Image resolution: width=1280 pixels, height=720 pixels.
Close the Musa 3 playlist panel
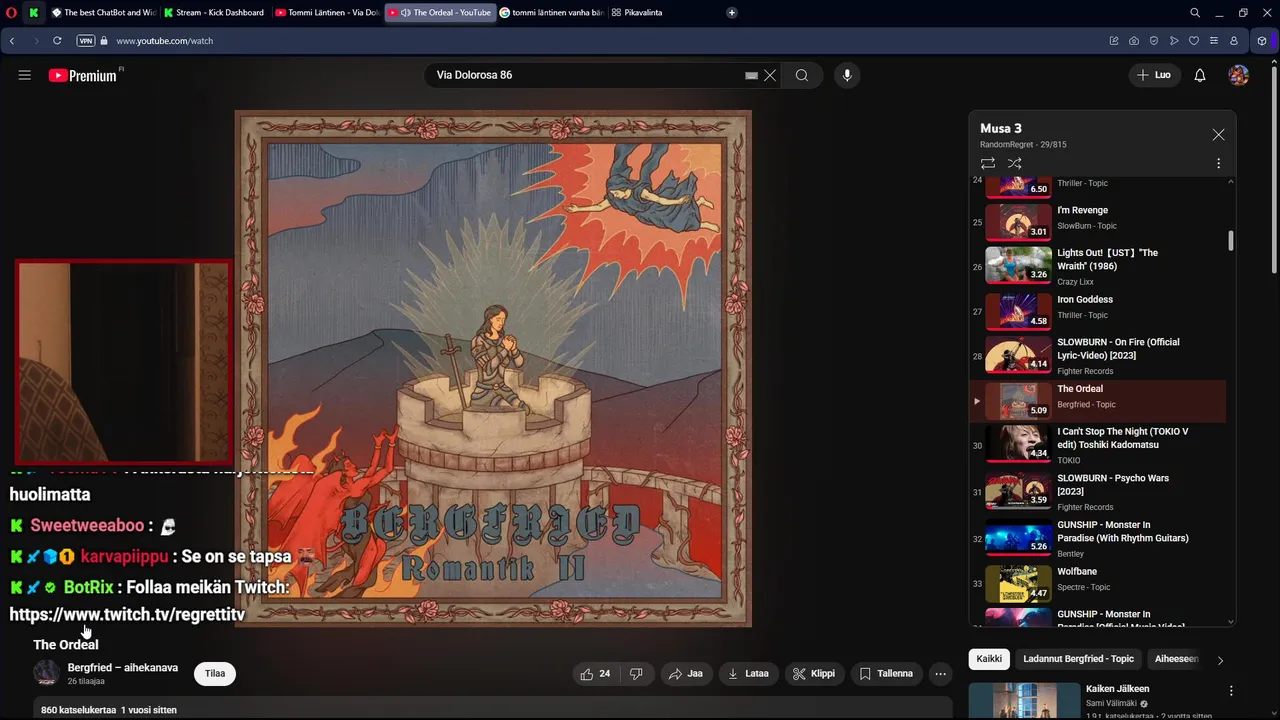[1218, 135]
